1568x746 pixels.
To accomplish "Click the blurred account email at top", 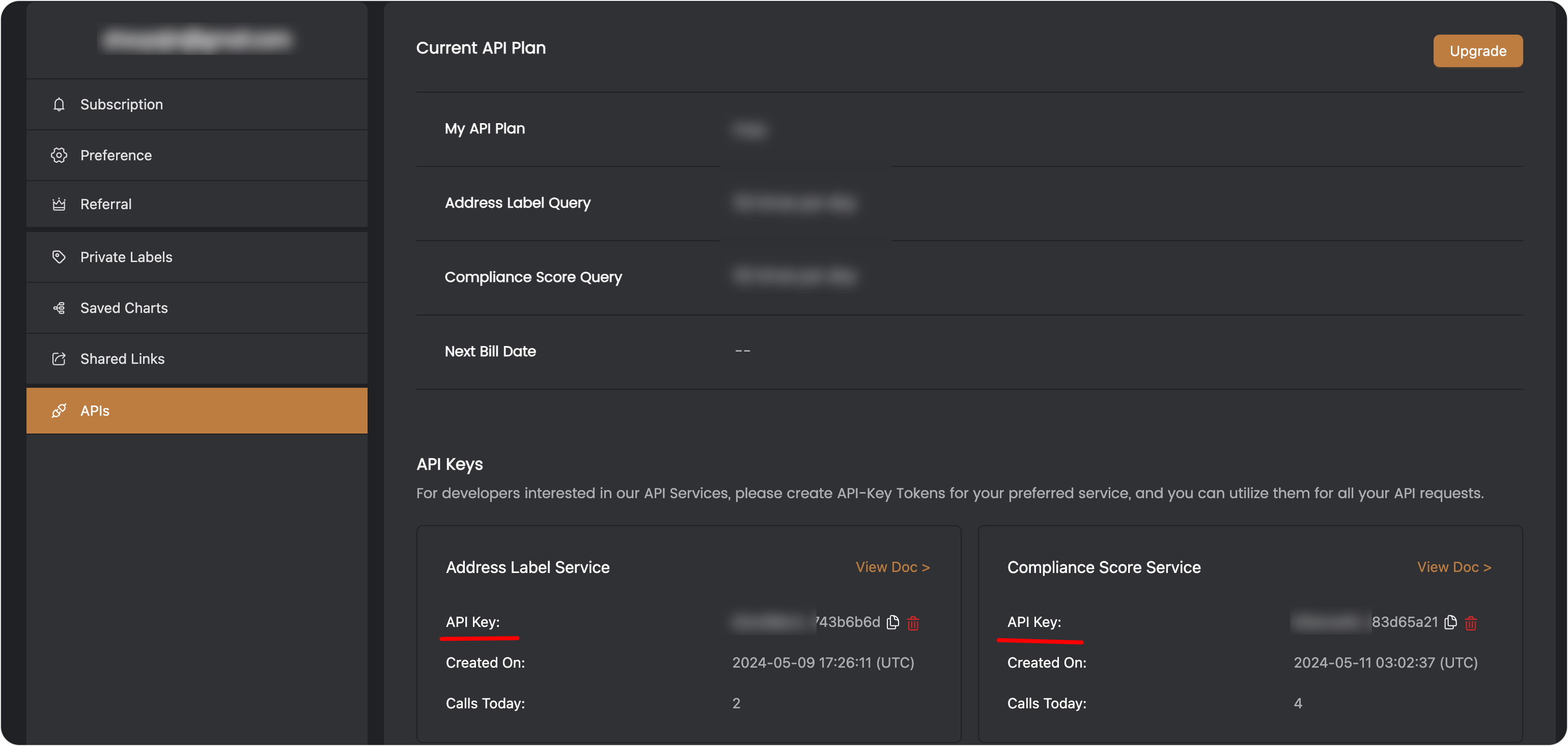I will (x=196, y=40).
